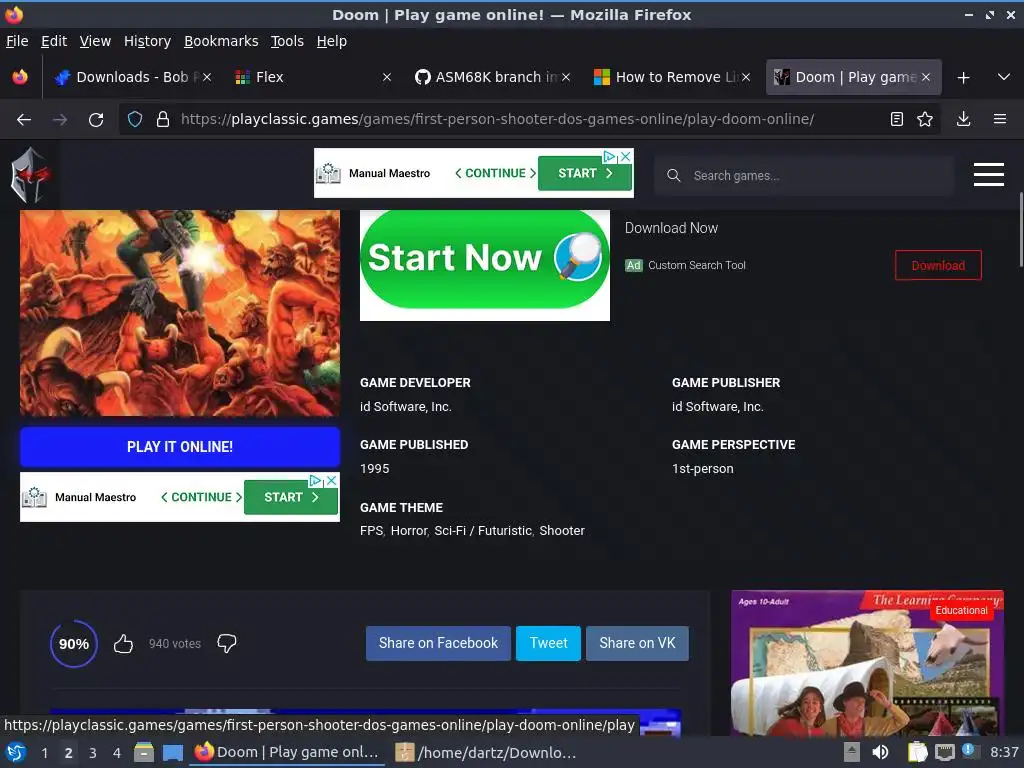Open AdChoices on the lower banner
The height and width of the screenshot is (768, 1024).
(315, 481)
